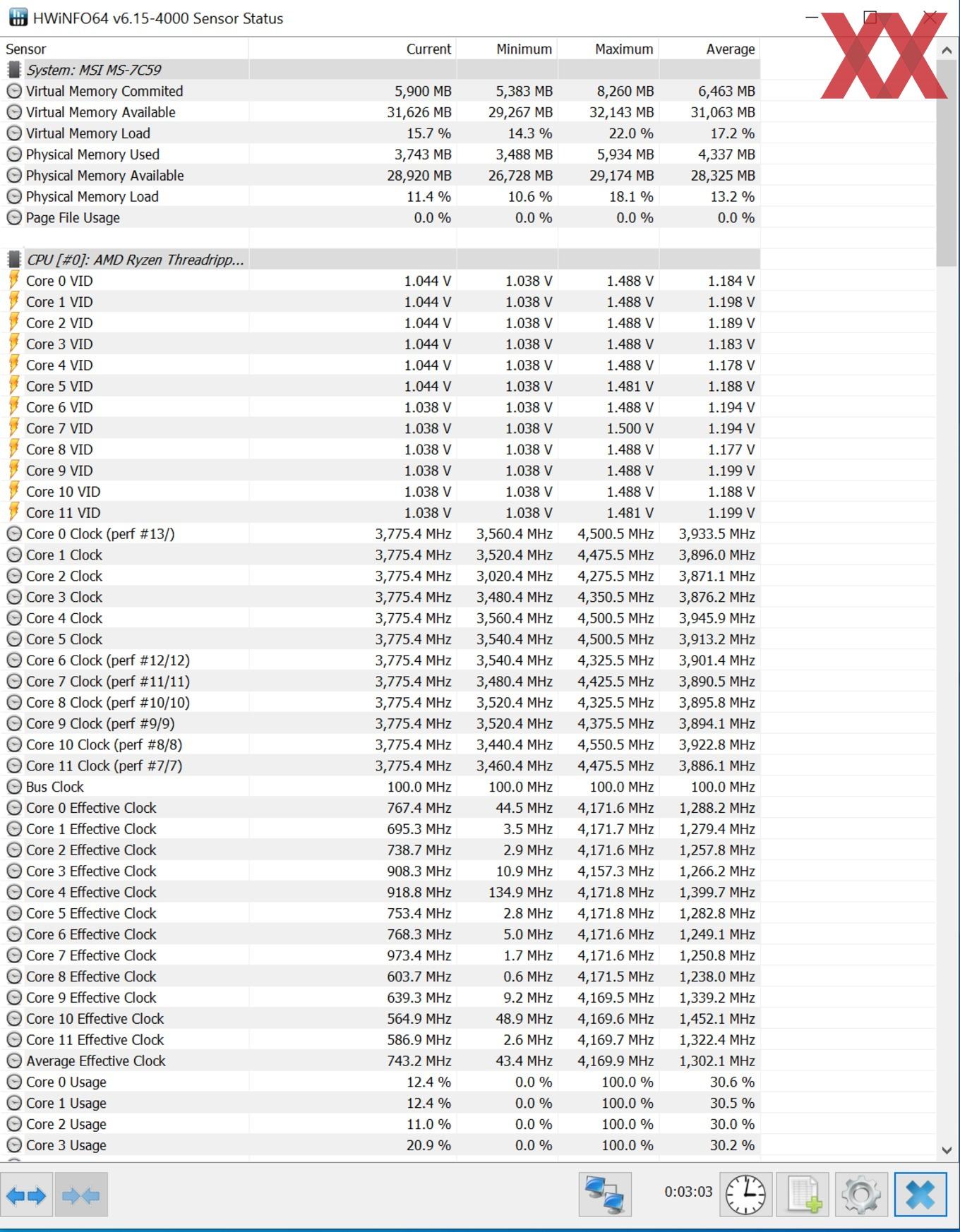Click the gauge icon beside Core 0 Clock
The height and width of the screenshot is (1232, 960).
14,533
